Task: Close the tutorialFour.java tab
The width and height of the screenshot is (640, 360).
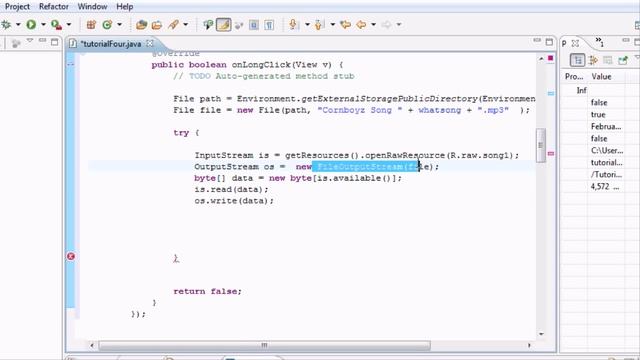Action: coord(150,43)
